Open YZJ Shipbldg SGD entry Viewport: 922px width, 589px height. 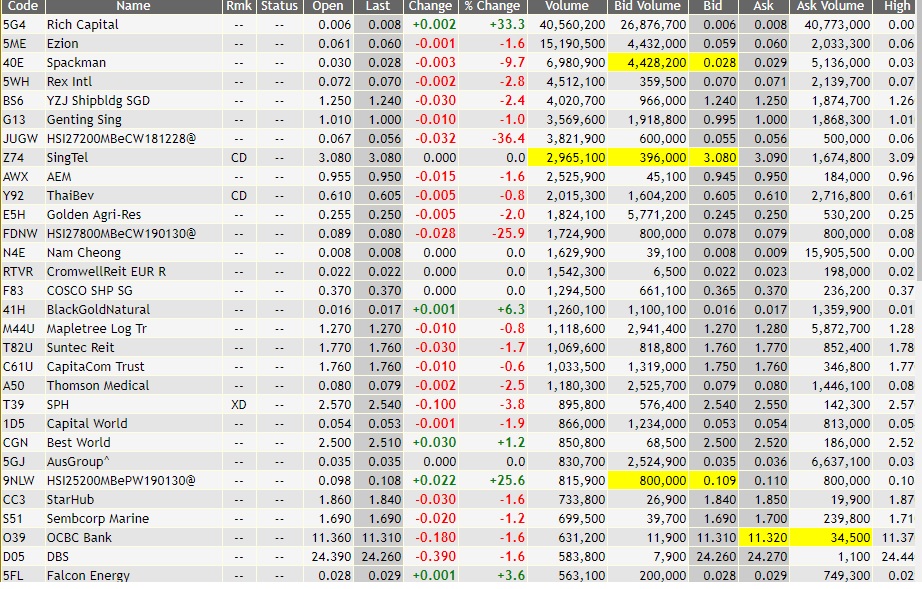98,101
